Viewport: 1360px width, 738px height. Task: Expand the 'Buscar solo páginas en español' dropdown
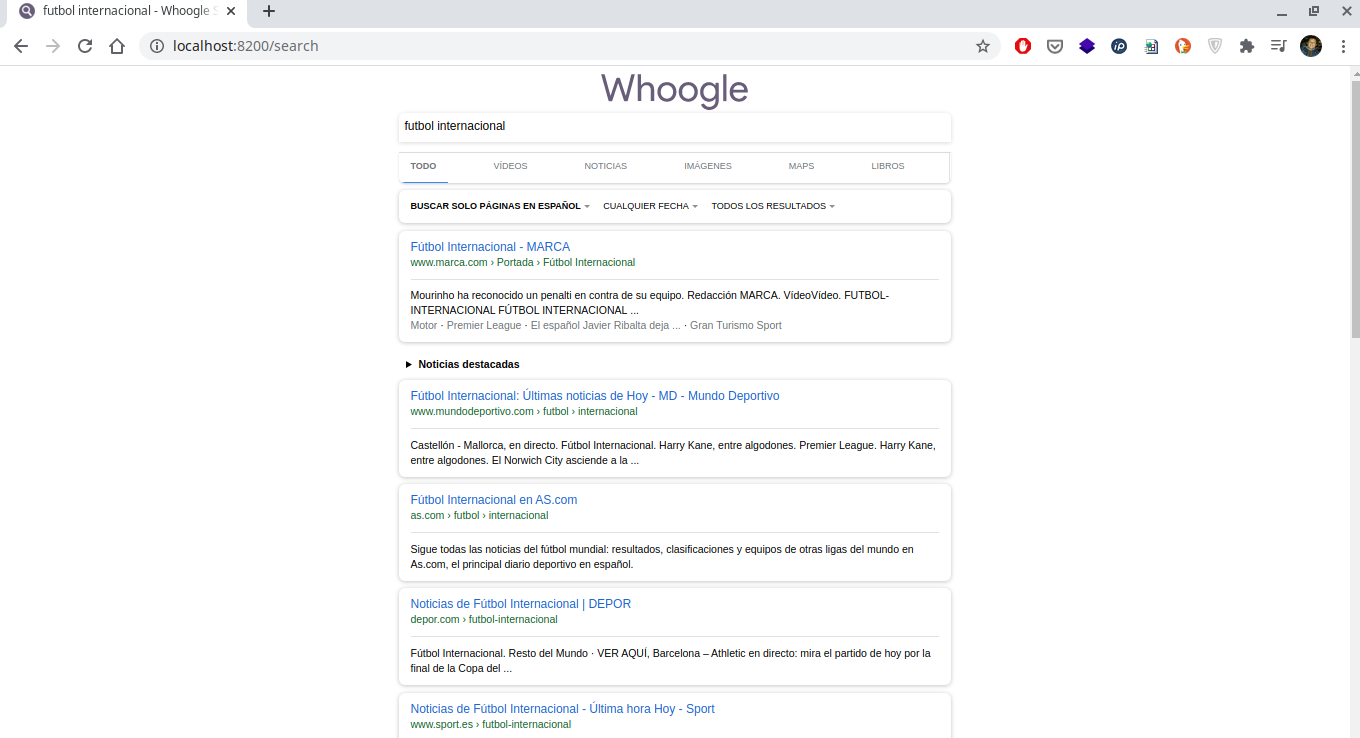pyautogui.click(x=500, y=206)
